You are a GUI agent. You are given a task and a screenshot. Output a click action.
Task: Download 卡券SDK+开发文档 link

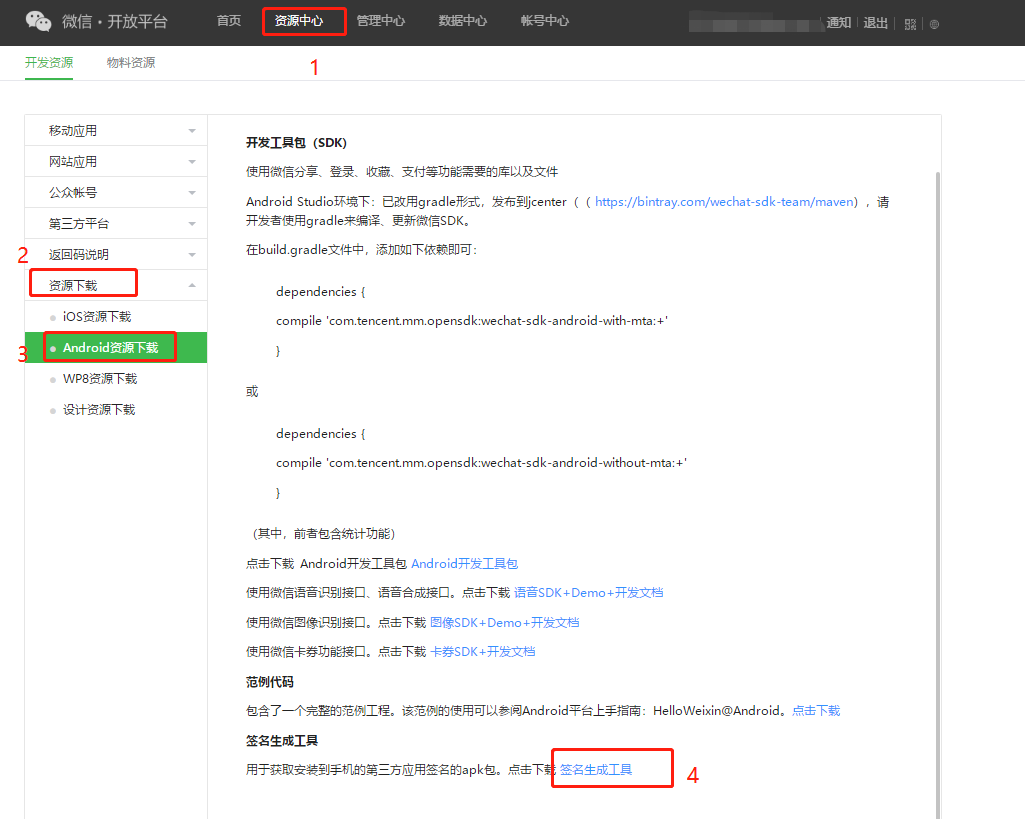point(482,652)
